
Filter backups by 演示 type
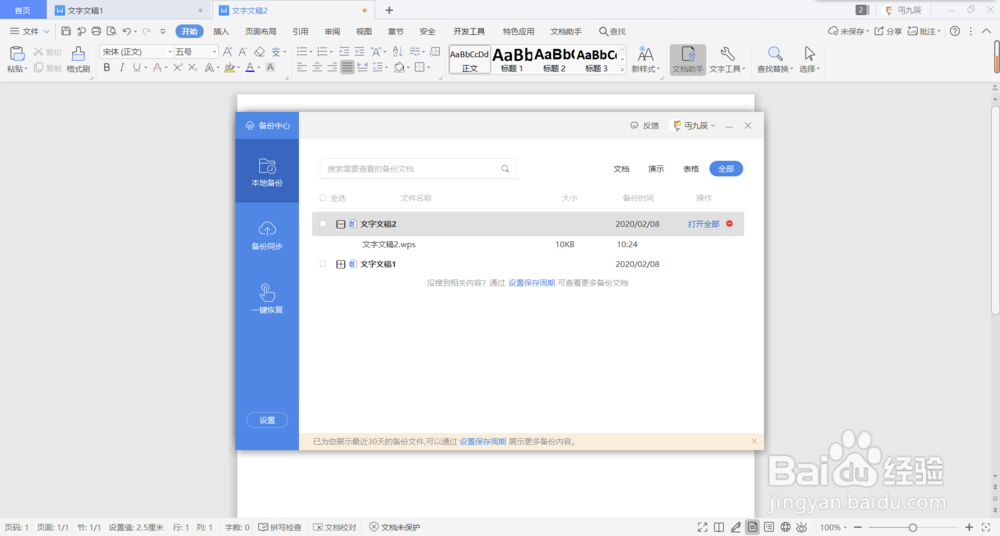tap(656, 169)
